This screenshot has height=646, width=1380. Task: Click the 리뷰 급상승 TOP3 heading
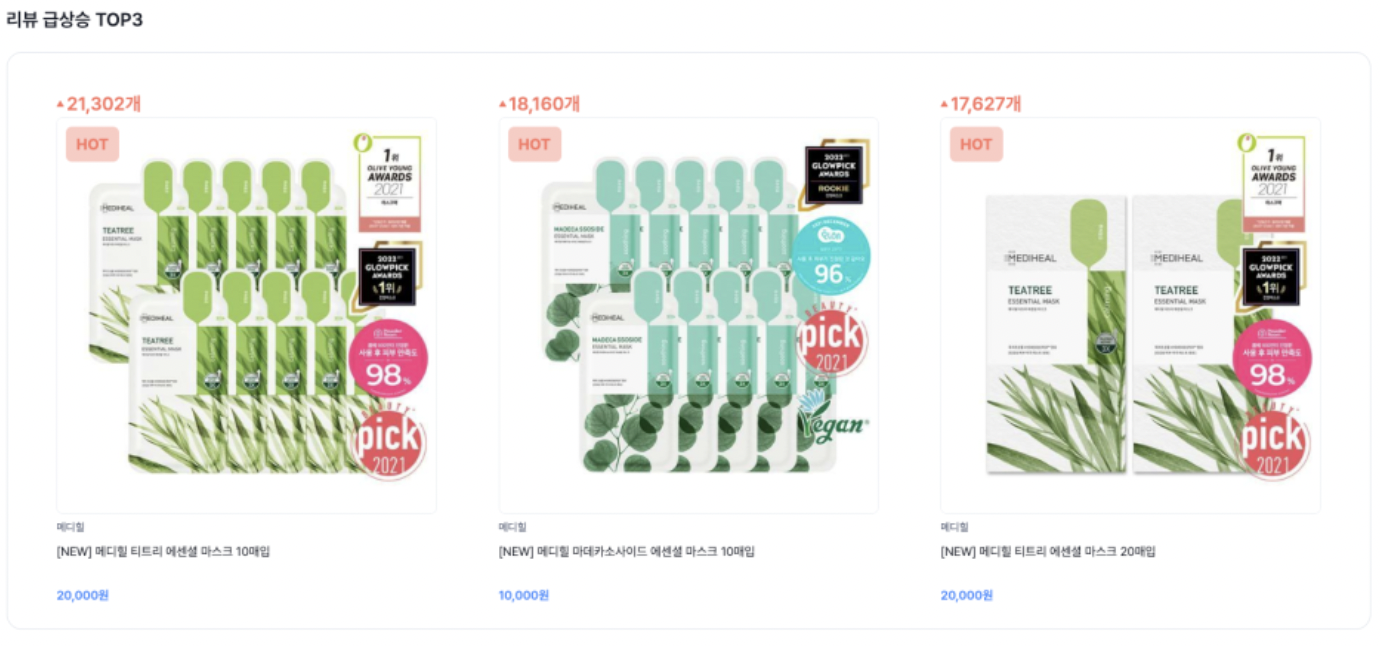coord(75,20)
